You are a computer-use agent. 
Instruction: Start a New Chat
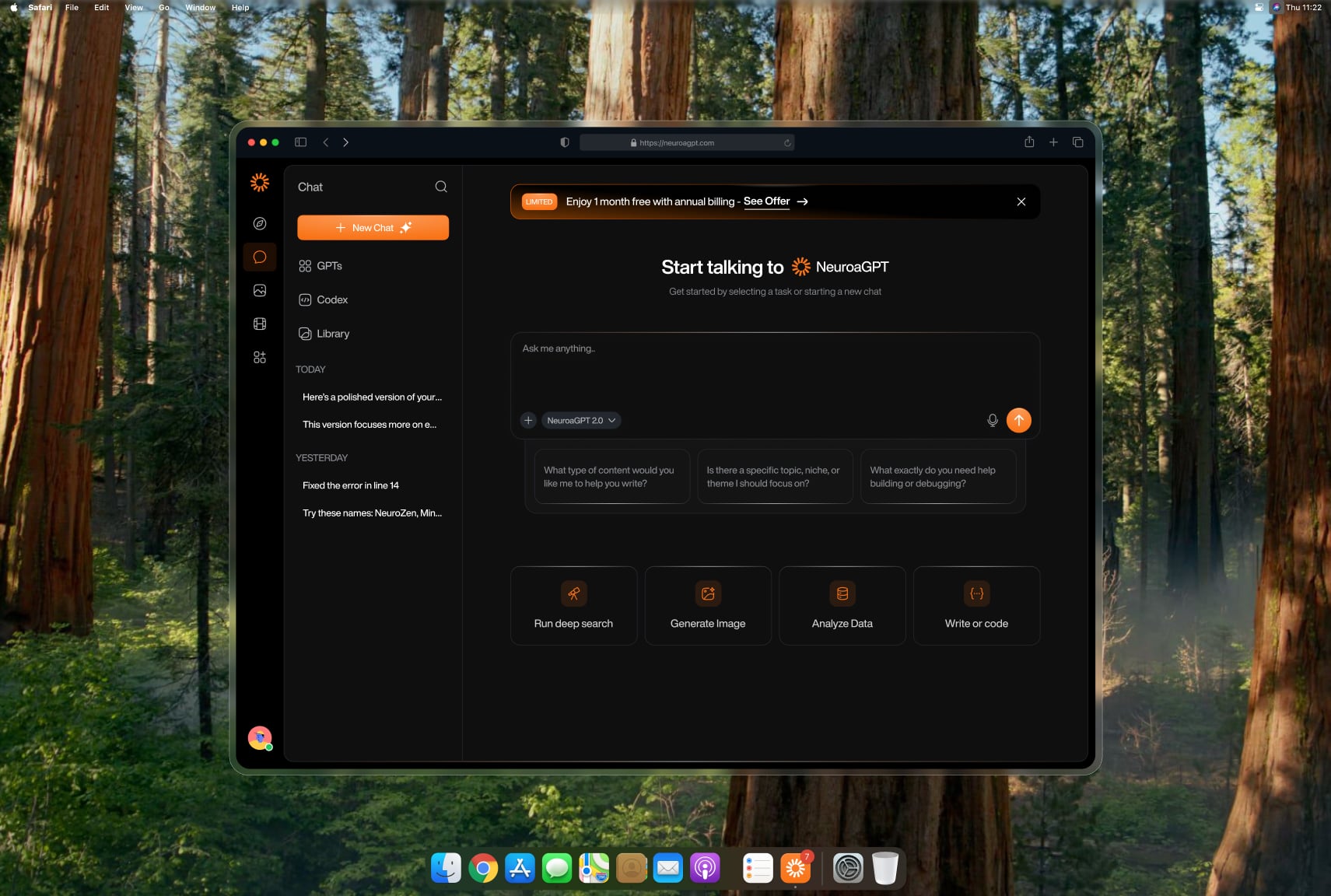[x=373, y=228]
